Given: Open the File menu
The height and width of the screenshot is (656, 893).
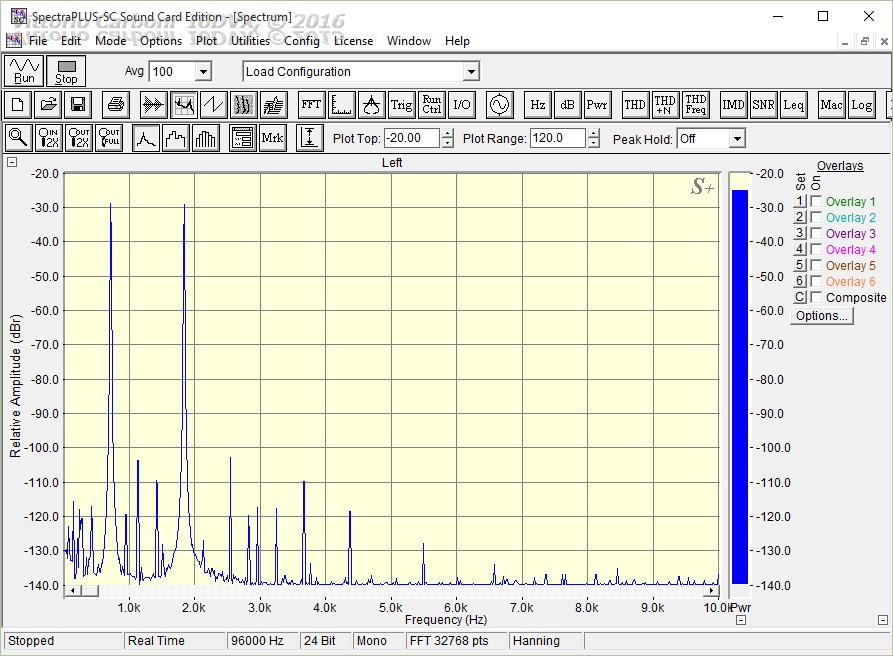Looking at the screenshot, I should (38, 41).
